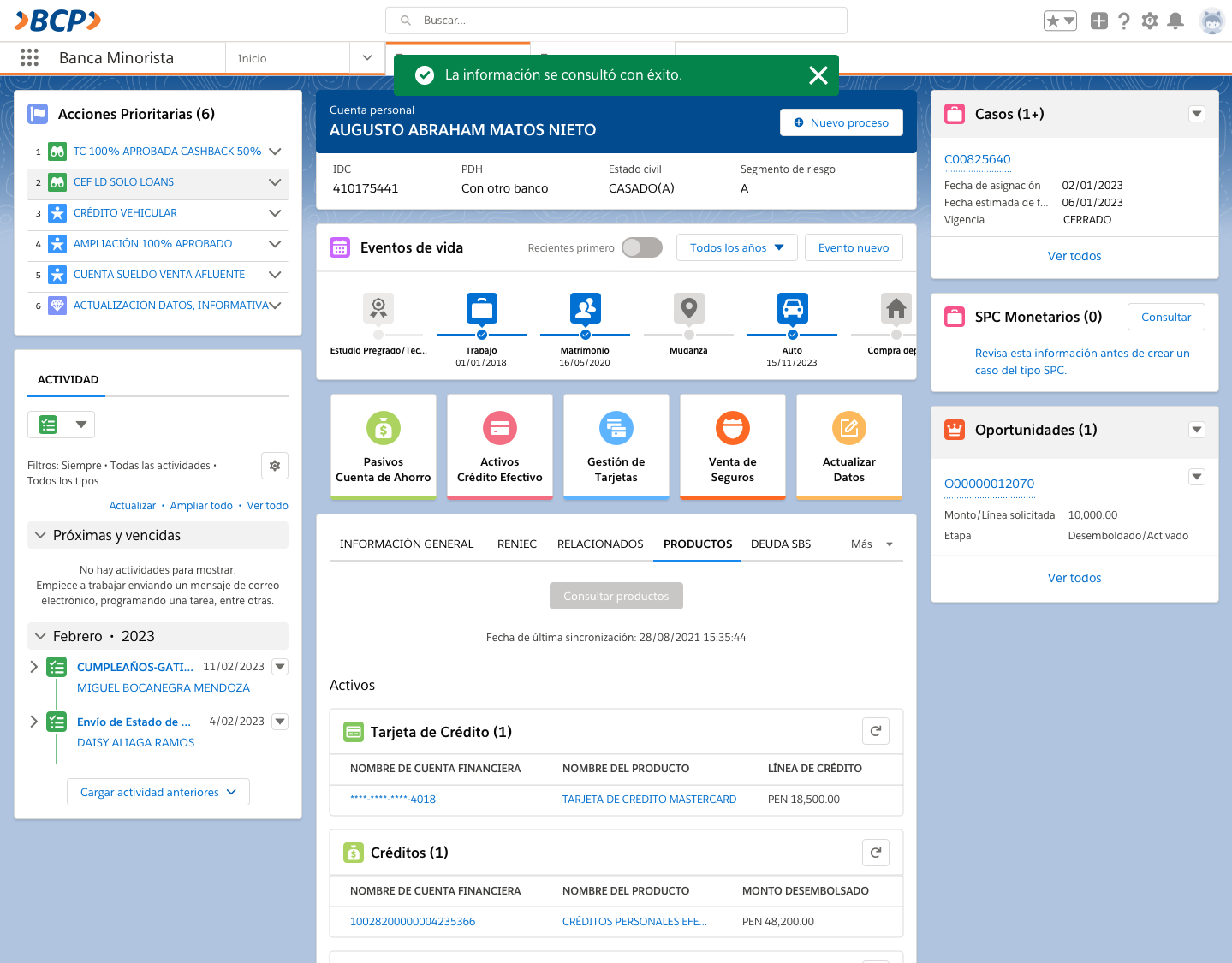Switch to INFORMACIÓN GENERAL tab

[x=407, y=544]
